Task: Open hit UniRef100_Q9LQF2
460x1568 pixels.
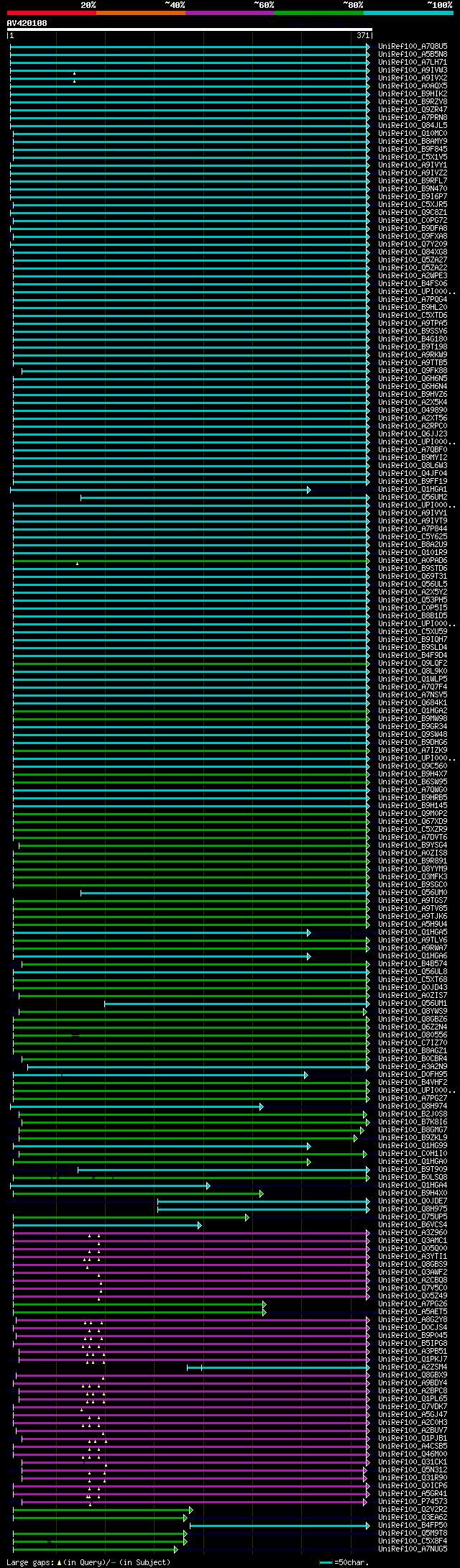Action: (413, 663)
